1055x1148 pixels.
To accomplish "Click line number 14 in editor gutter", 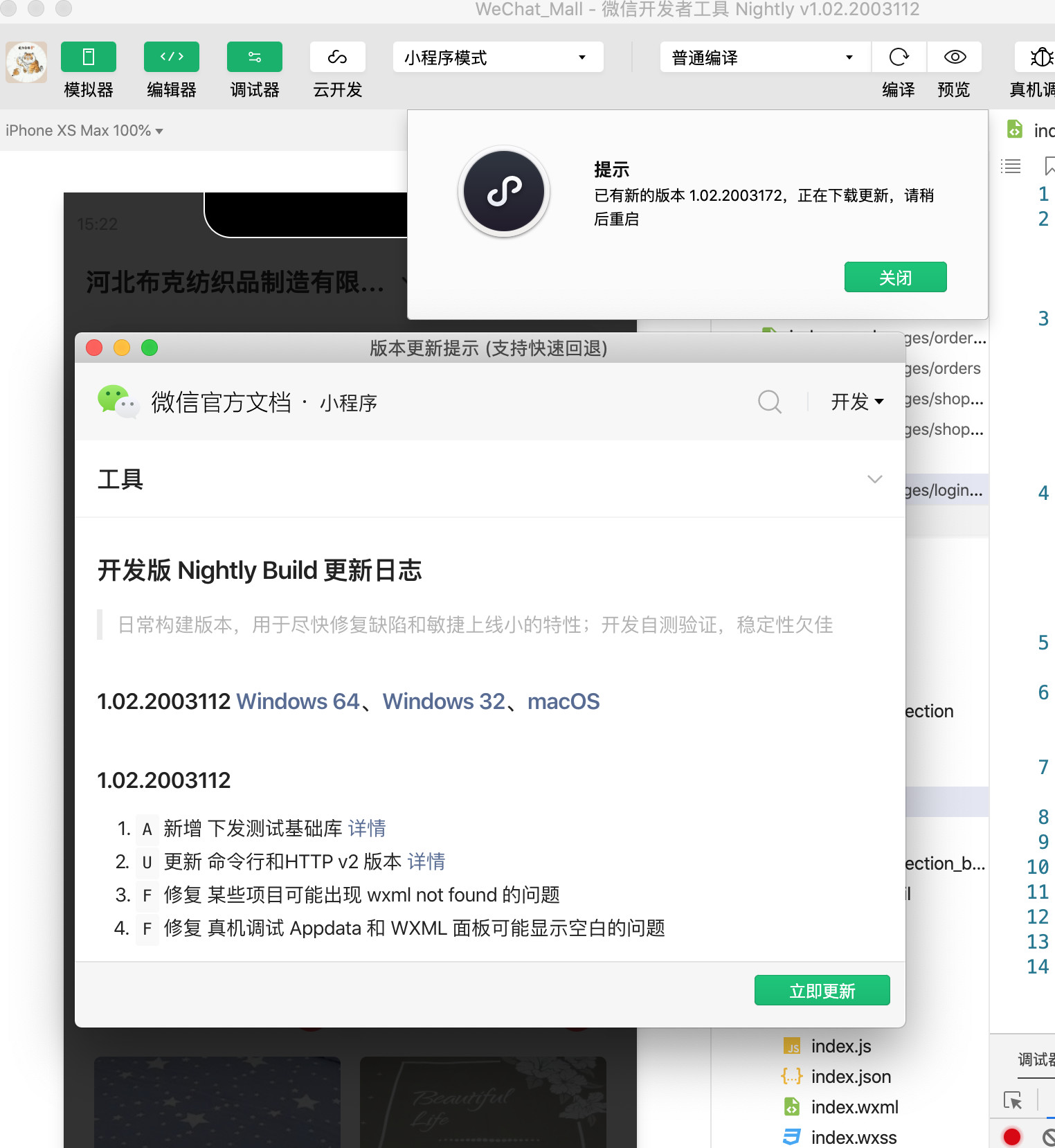I will (x=1038, y=967).
